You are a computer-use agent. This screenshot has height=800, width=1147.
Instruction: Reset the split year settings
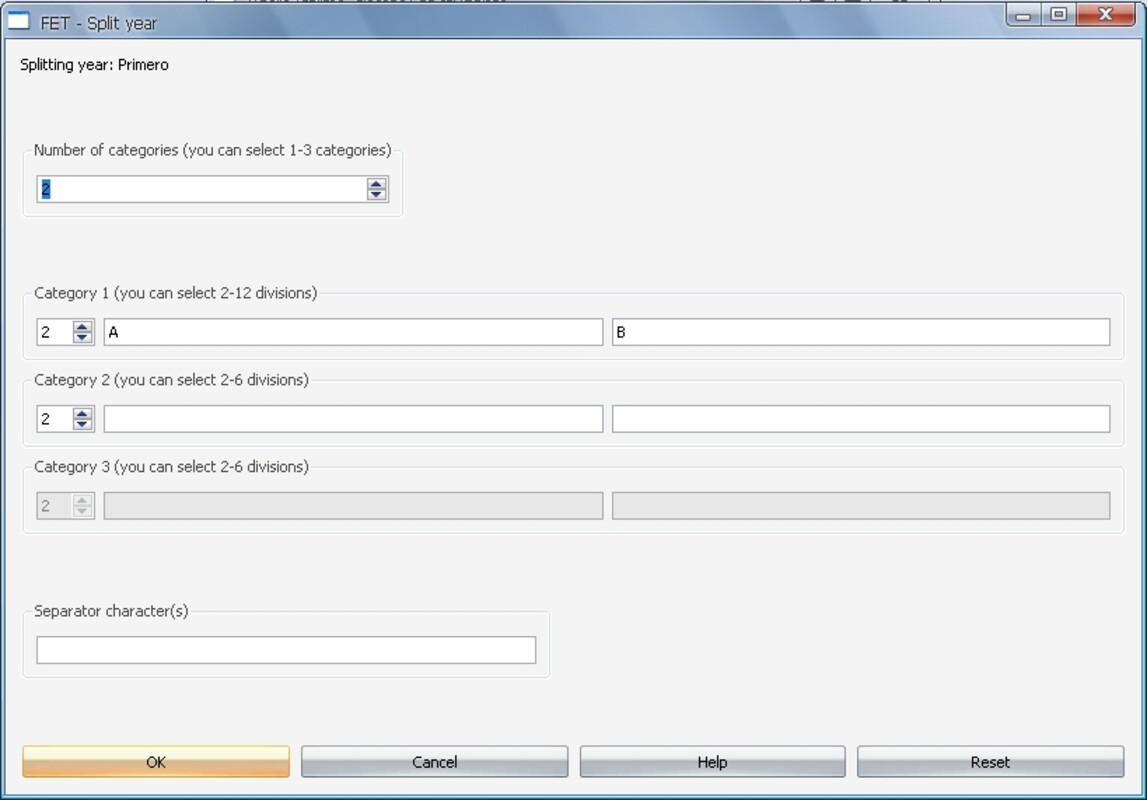[x=990, y=762]
